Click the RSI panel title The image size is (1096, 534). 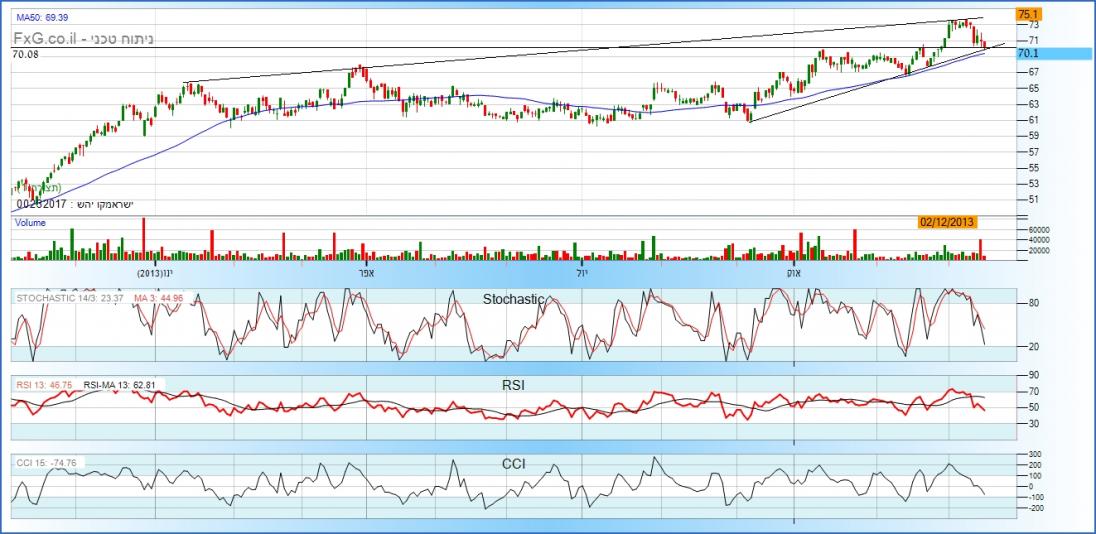514,384
